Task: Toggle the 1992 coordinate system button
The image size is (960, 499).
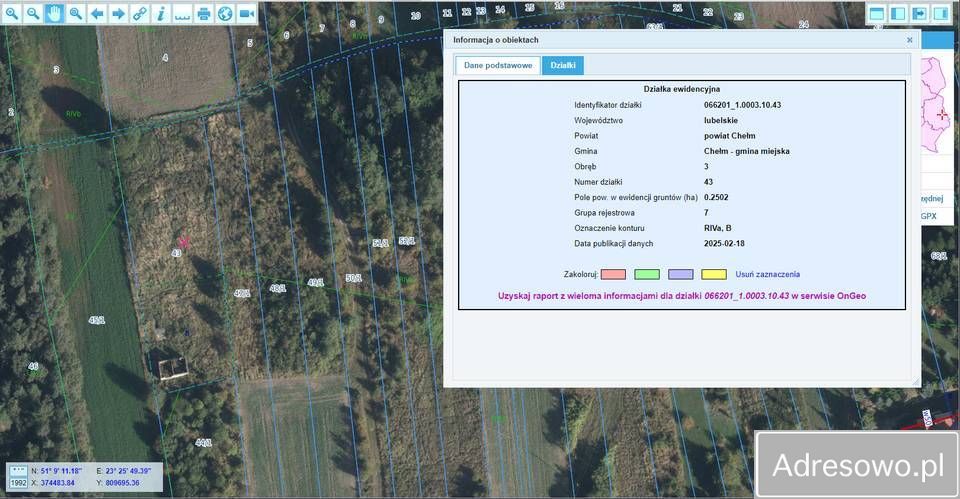Action: coord(19,482)
